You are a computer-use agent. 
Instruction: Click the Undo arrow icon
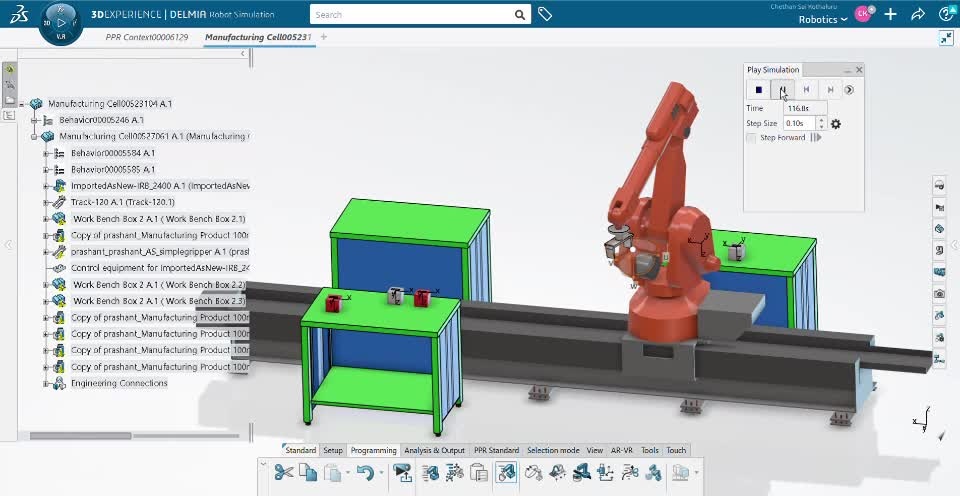tap(366, 473)
